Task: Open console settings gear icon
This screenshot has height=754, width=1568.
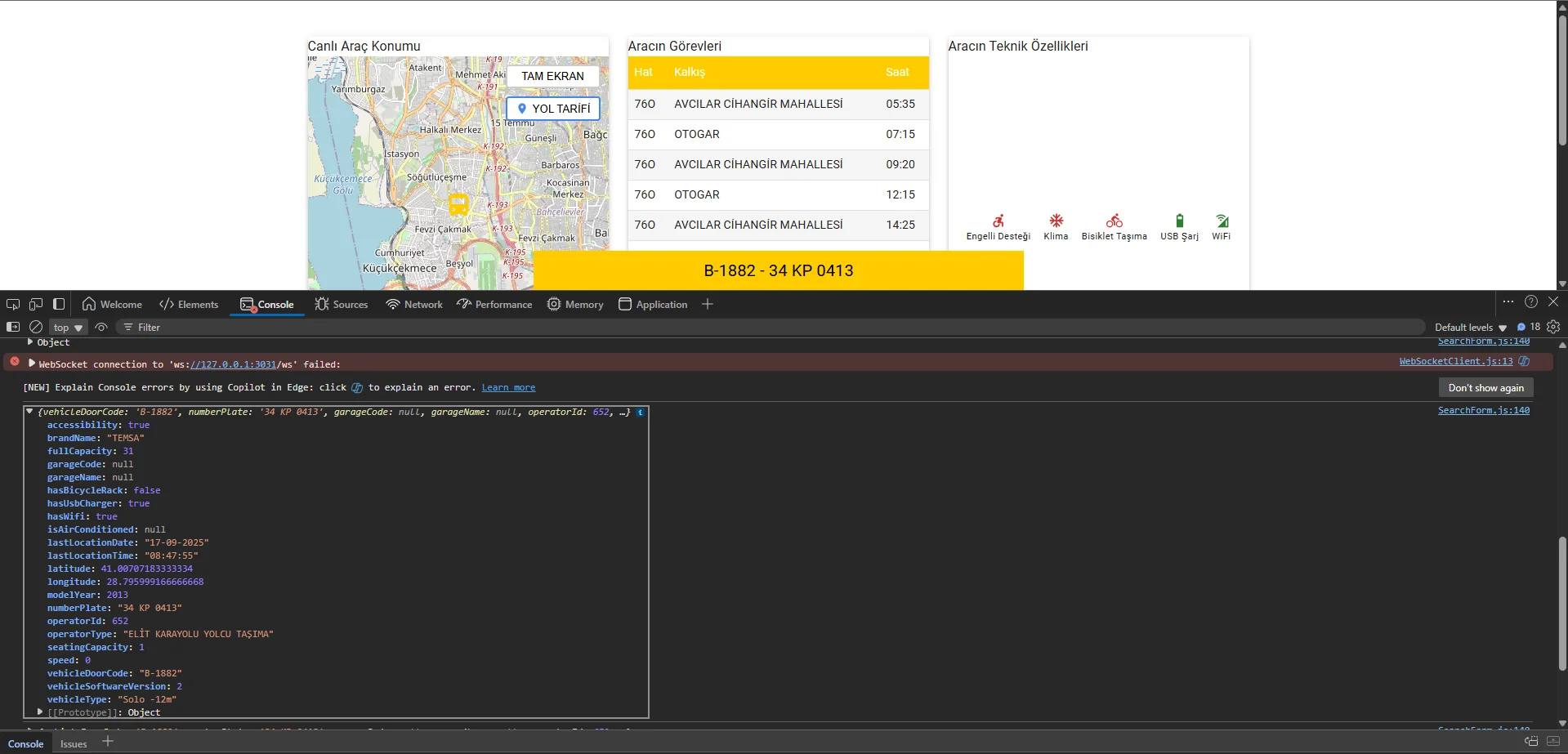Action: 1553,327
